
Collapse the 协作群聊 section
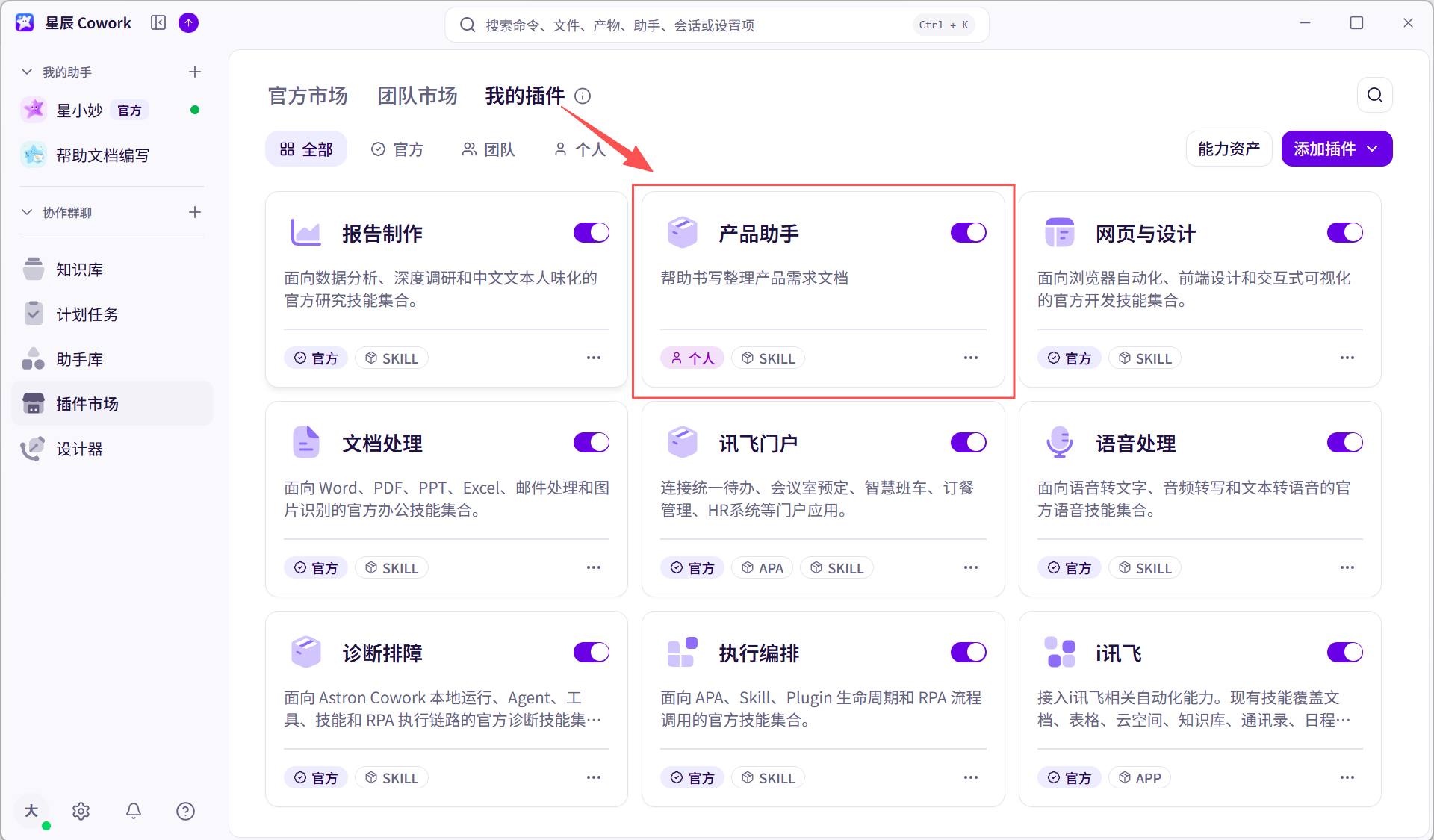(x=27, y=212)
